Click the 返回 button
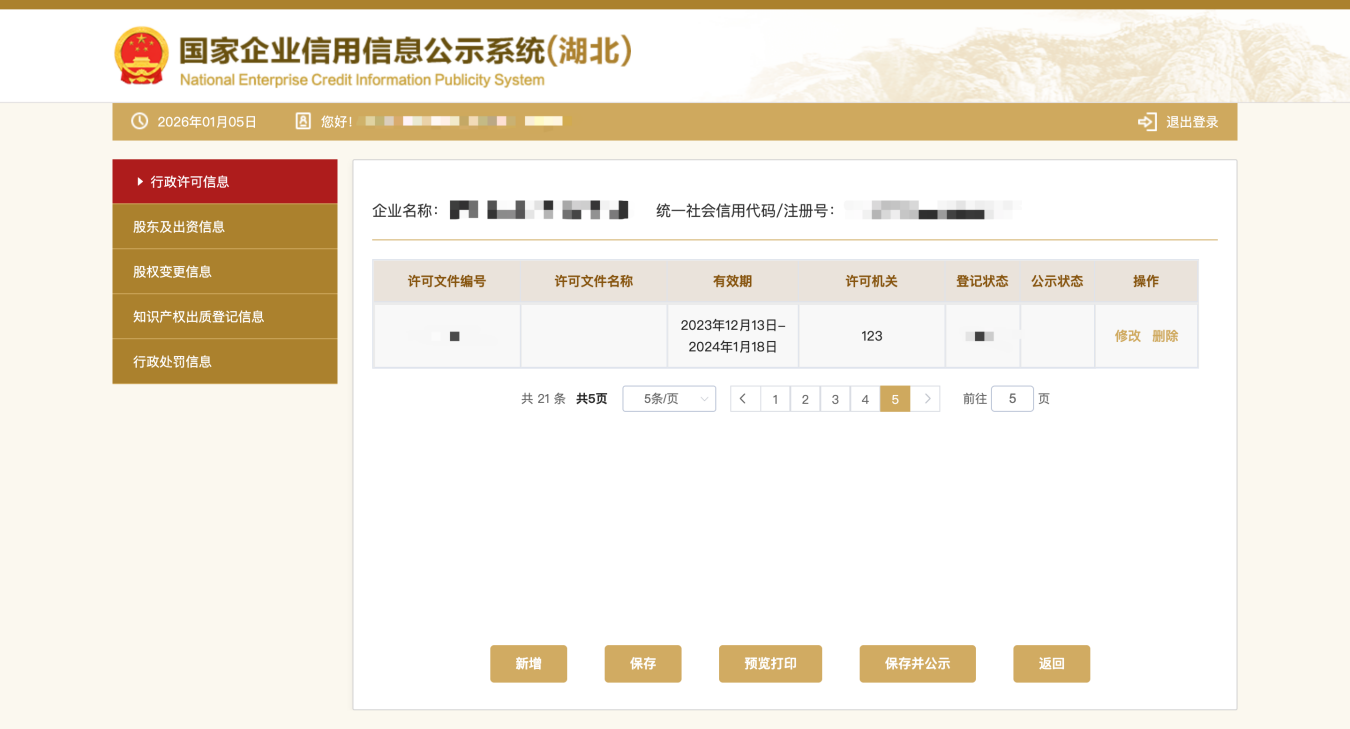 tap(1051, 664)
